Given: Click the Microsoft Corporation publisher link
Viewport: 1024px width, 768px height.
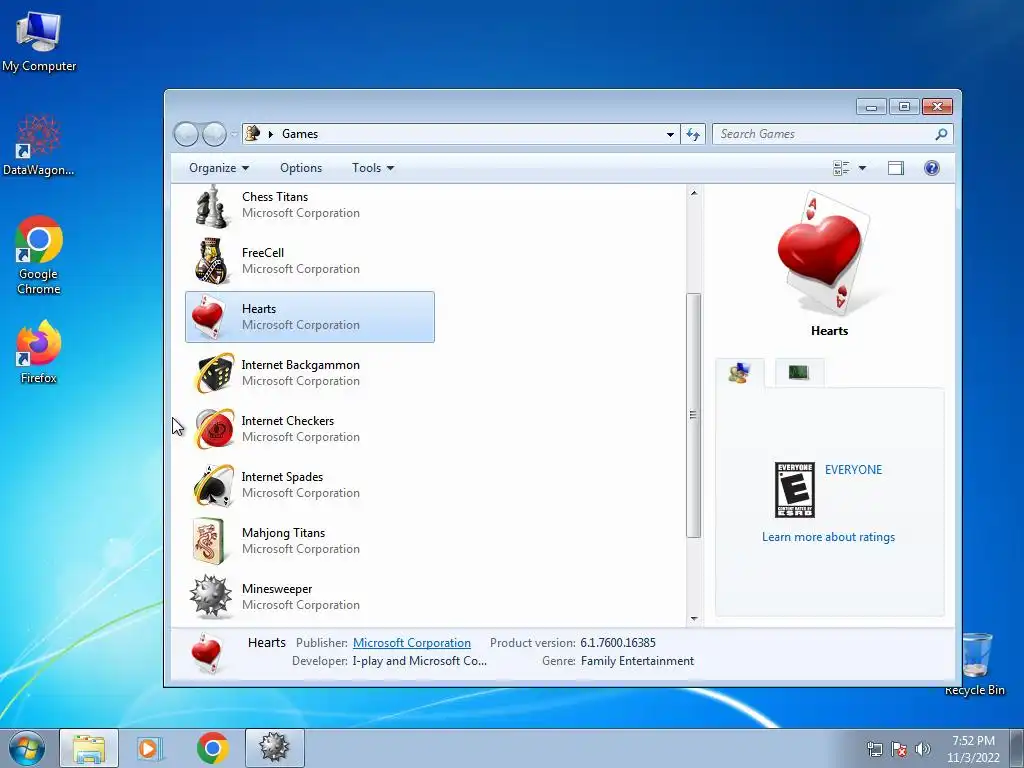Looking at the screenshot, I should pyautogui.click(x=411, y=643).
